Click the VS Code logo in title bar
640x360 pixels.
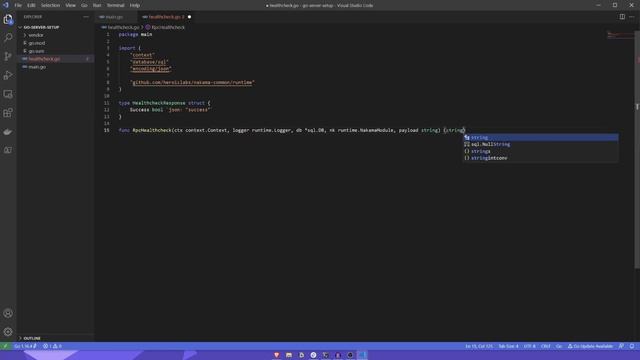(5, 5)
